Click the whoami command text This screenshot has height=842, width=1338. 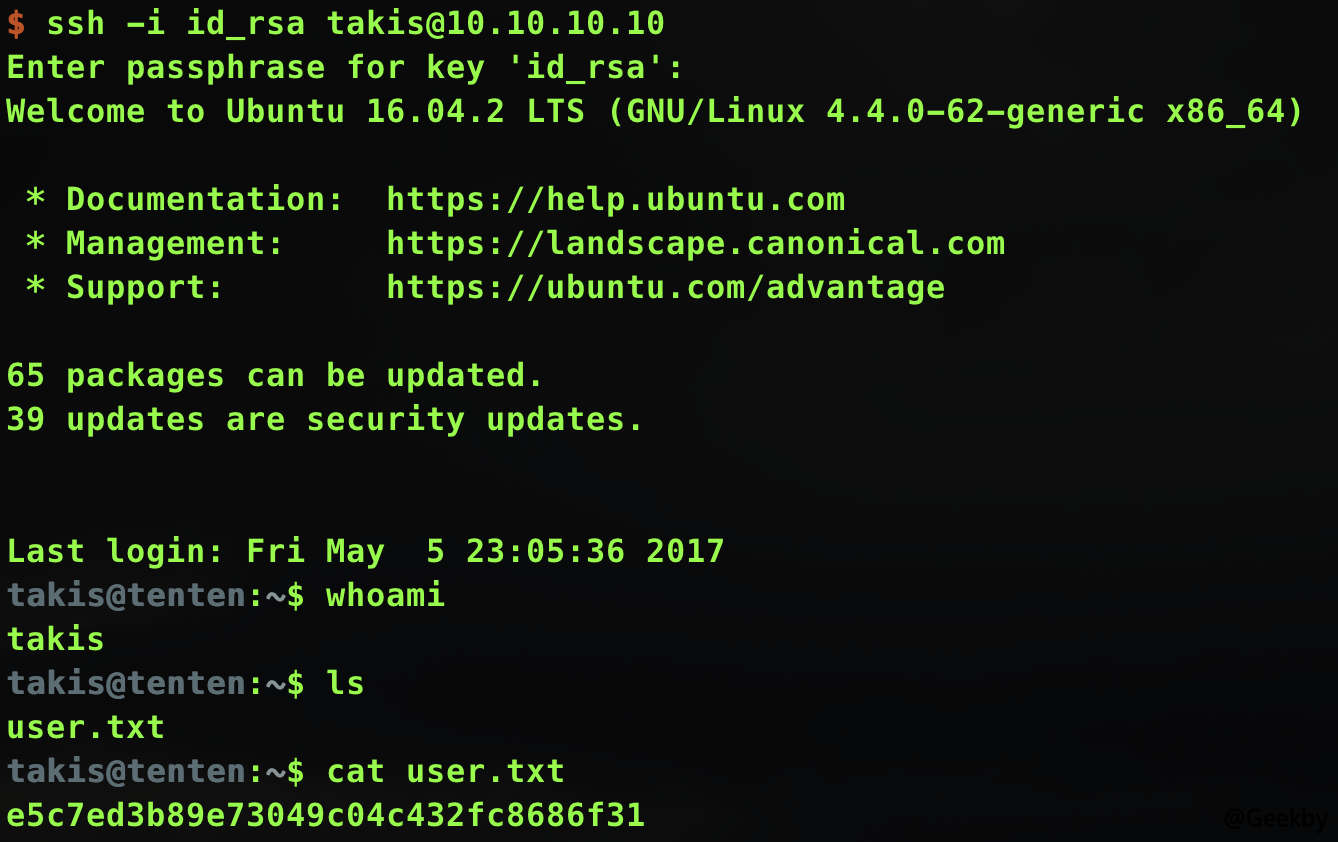pyautogui.click(x=385, y=595)
